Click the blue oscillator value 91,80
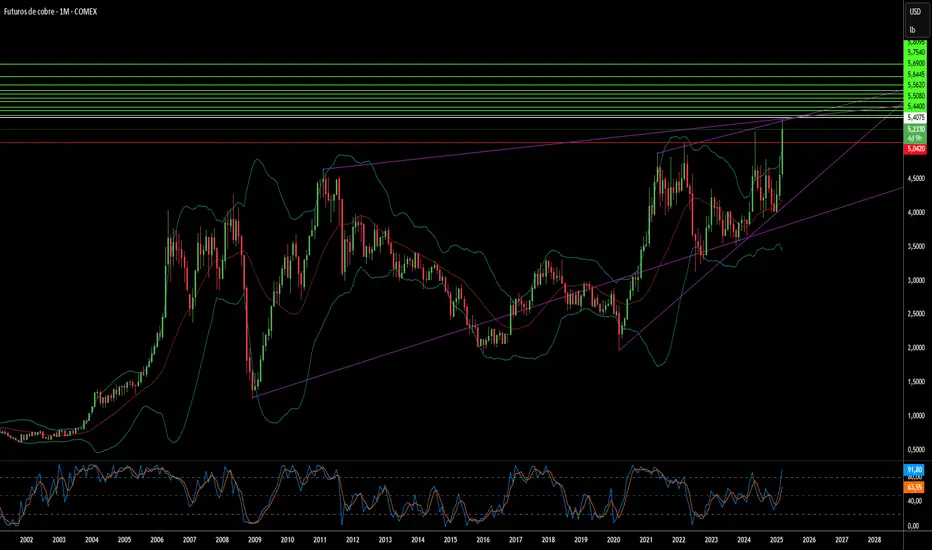932x550 pixels. point(914,470)
